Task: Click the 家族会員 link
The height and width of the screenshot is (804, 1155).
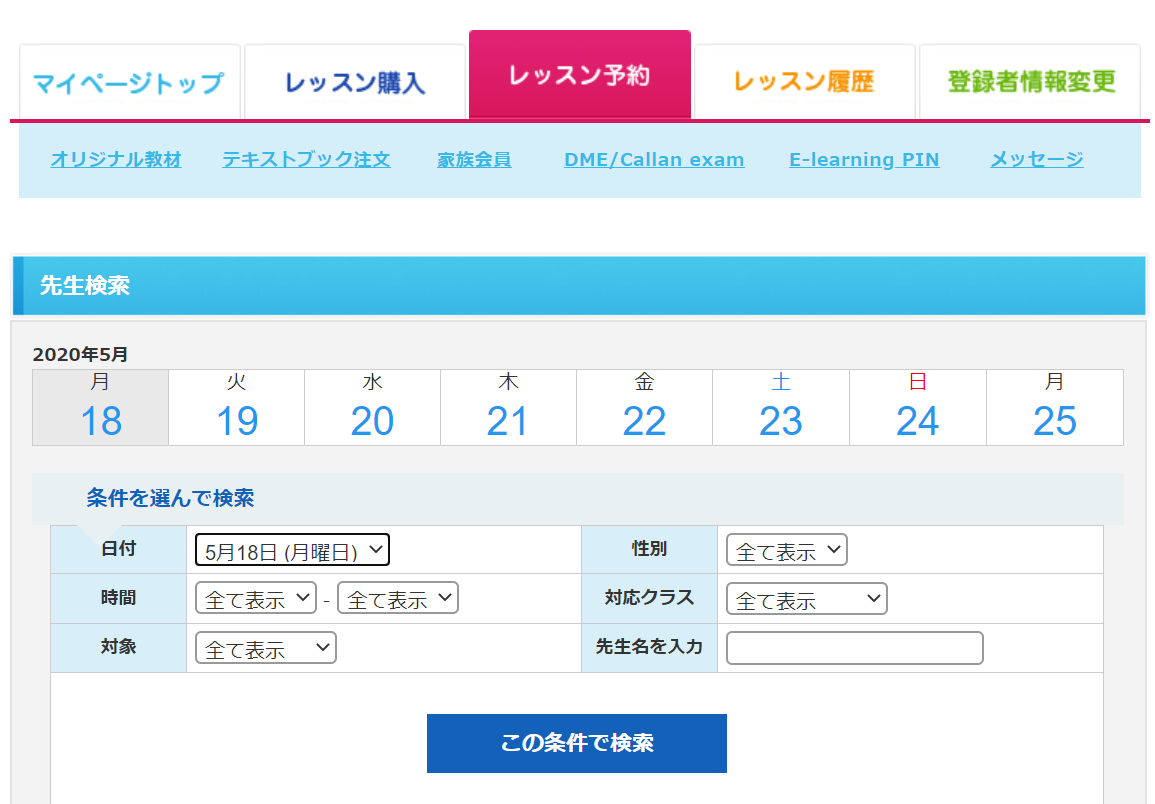Action: click(474, 159)
